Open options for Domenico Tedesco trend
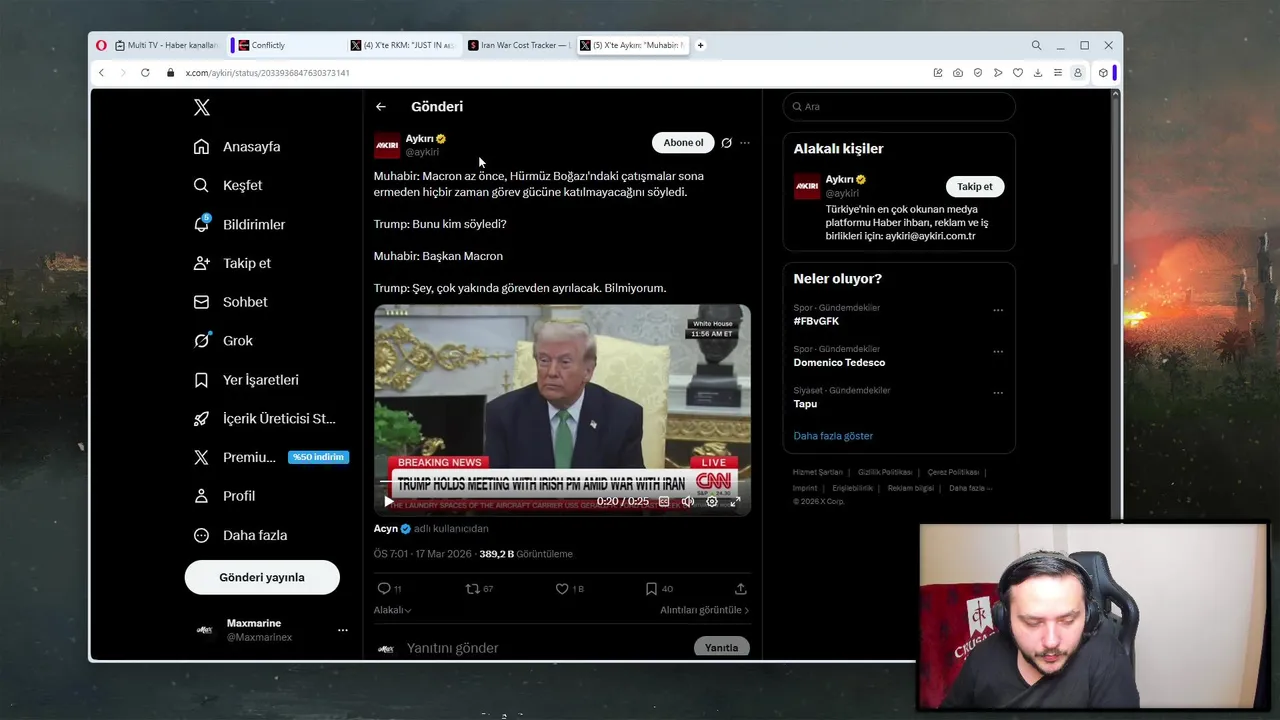Screen dimensions: 1280x720 998,352
